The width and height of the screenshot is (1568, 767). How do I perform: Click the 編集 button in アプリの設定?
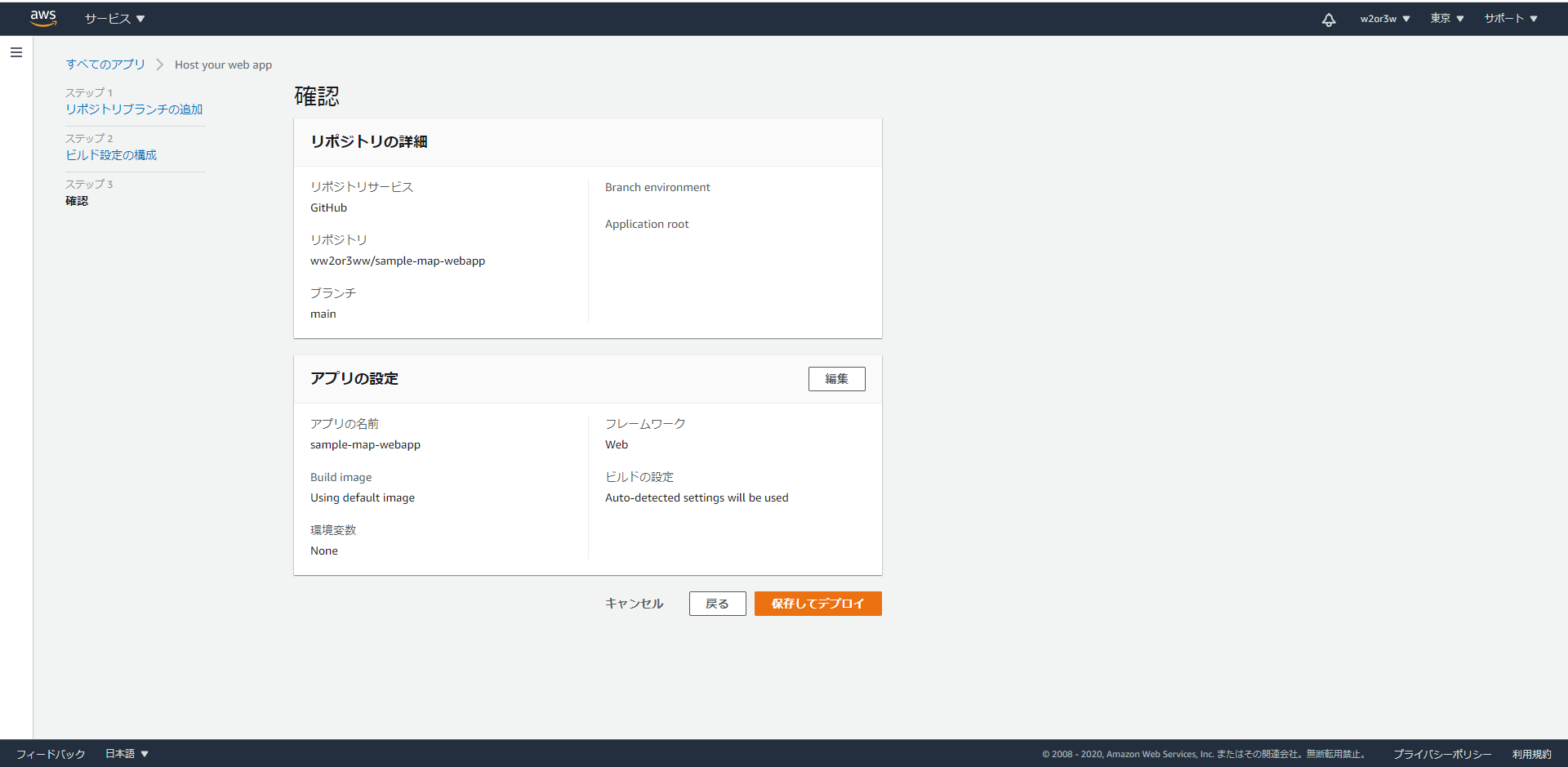[x=836, y=379]
